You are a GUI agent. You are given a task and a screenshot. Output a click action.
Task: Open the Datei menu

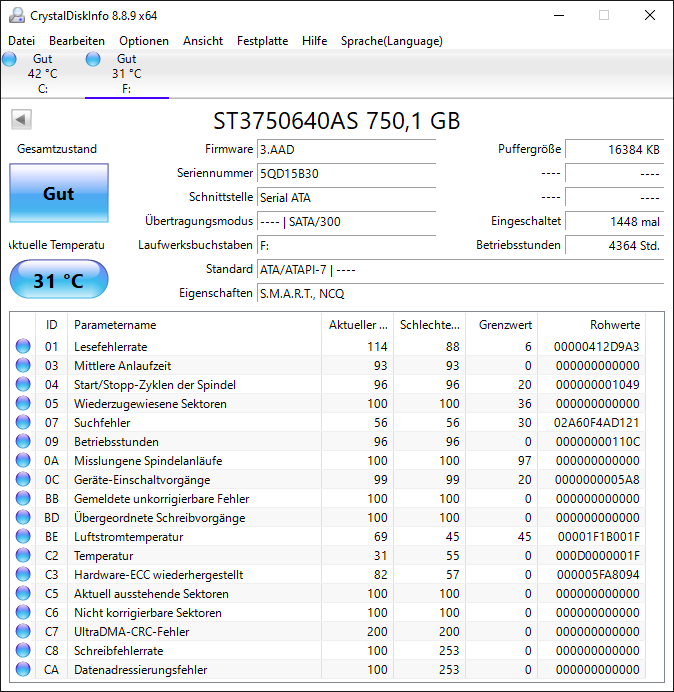(x=21, y=41)
